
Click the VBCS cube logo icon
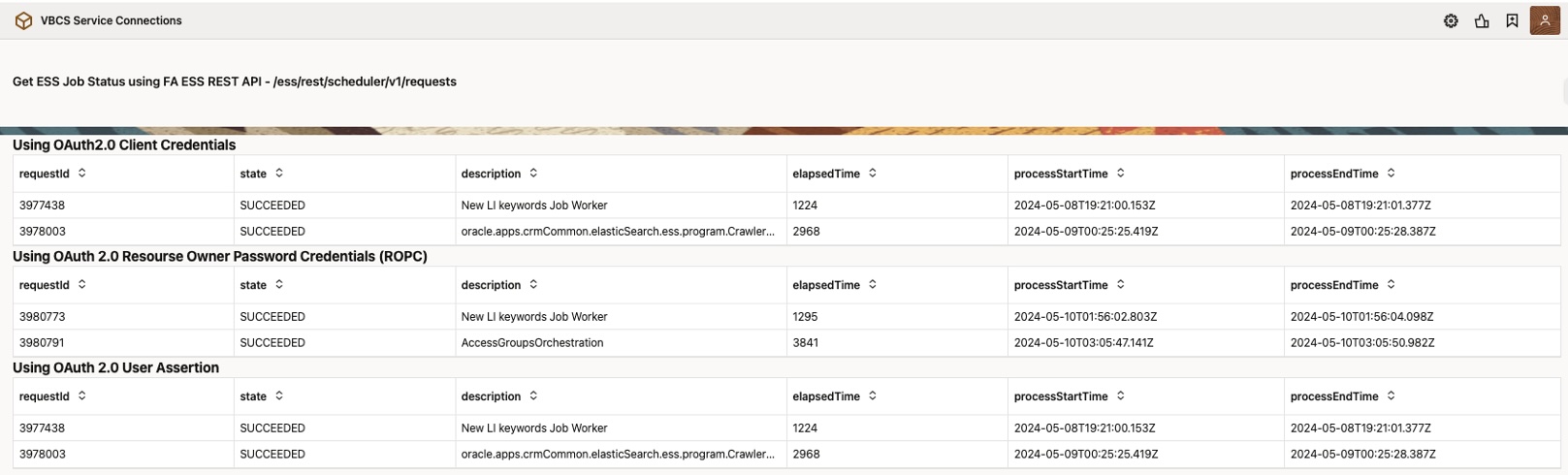24,20
